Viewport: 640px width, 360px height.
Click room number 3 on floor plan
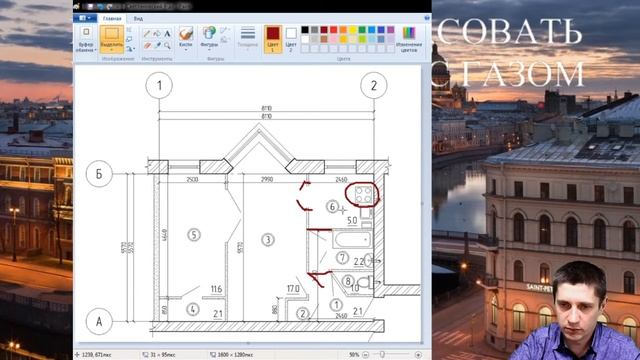pos(268,240)
